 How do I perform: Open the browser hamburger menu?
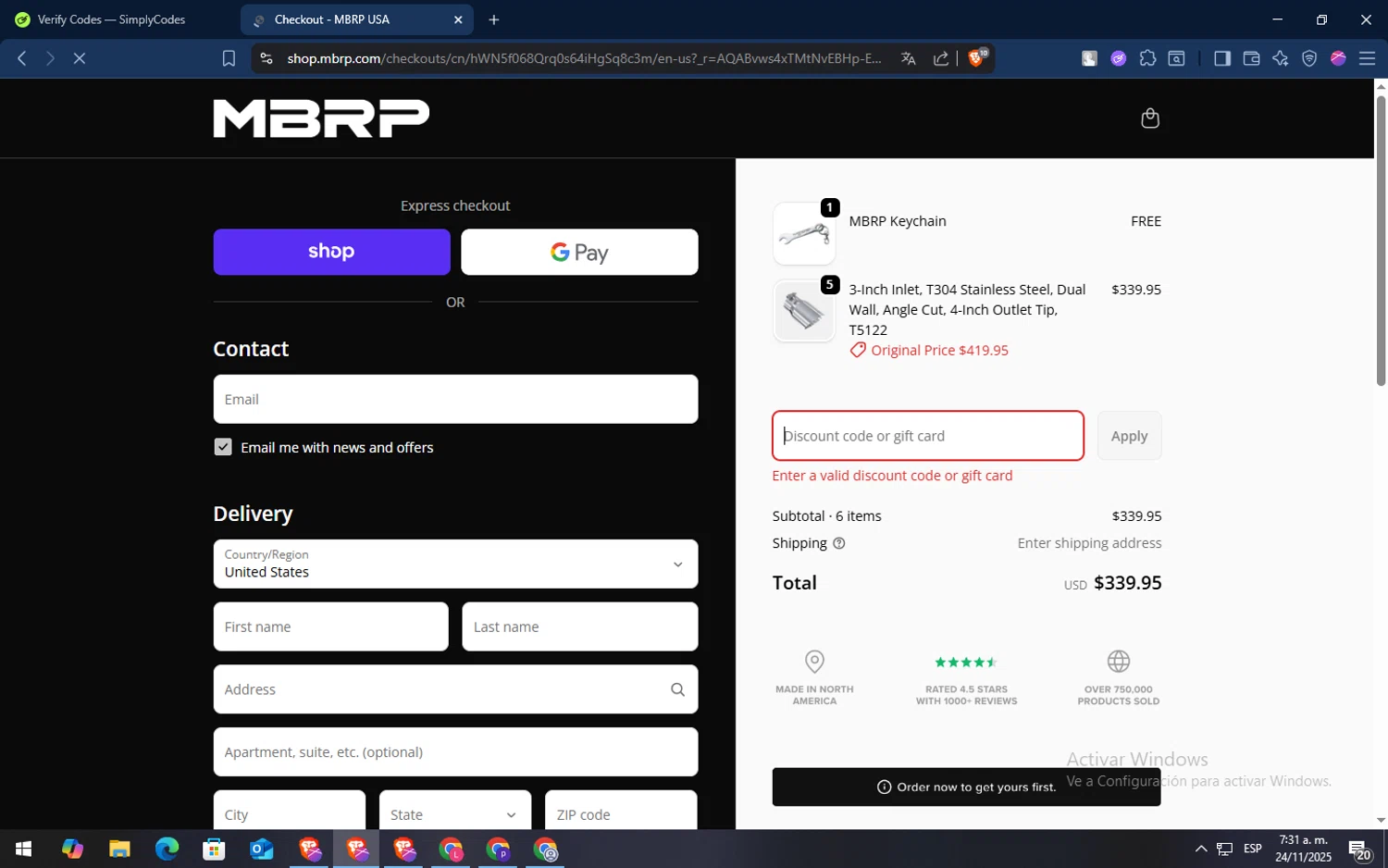1367,58
